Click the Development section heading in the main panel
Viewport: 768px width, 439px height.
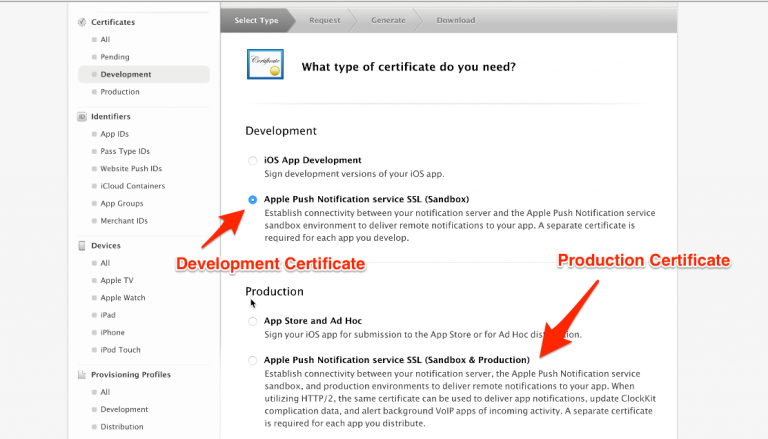point(281,131)
